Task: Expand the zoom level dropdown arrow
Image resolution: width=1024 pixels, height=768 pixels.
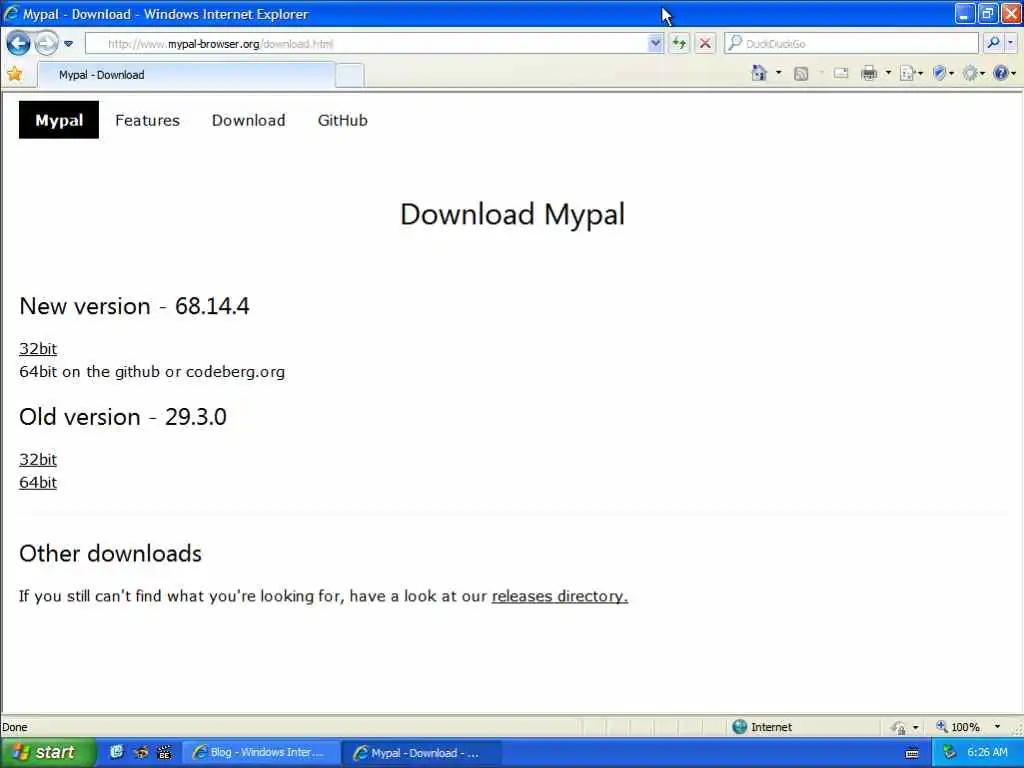Action: click(x=997, y=727)
